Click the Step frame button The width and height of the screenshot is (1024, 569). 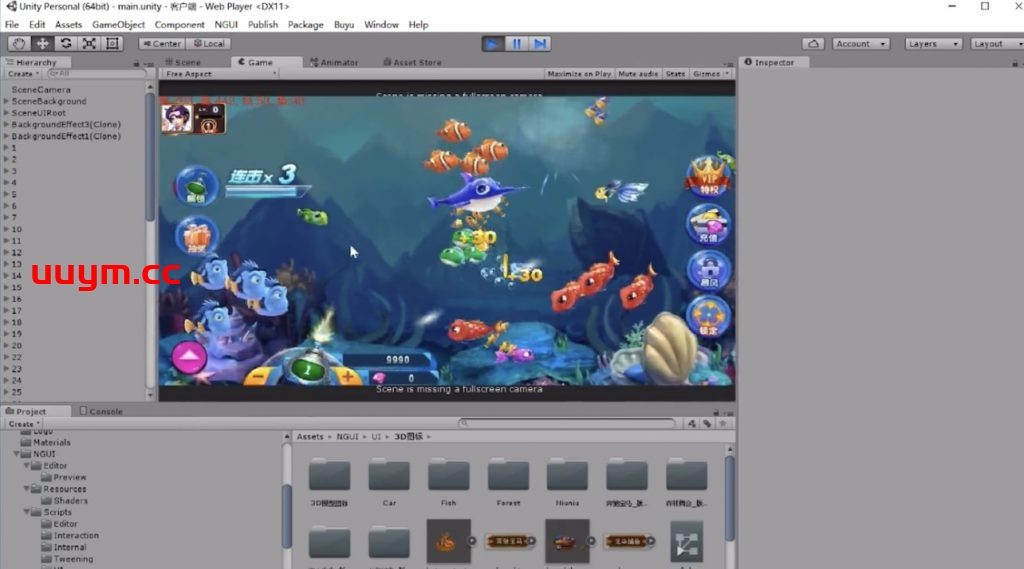coord(540,43)
